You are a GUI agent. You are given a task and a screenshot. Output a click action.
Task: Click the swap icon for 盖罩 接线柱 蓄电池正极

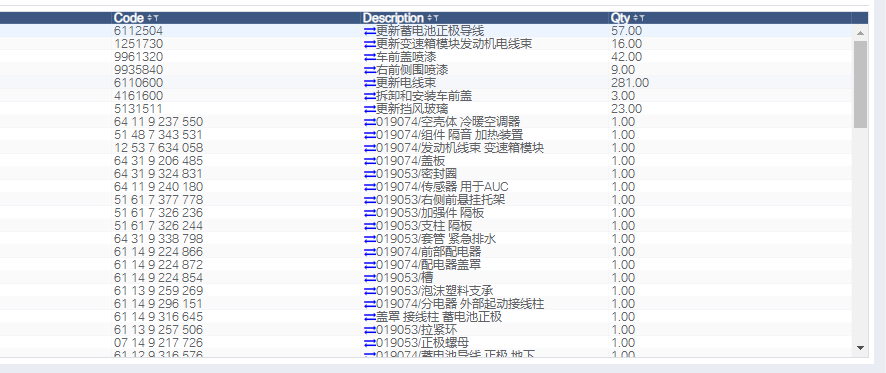coord(370,317)
